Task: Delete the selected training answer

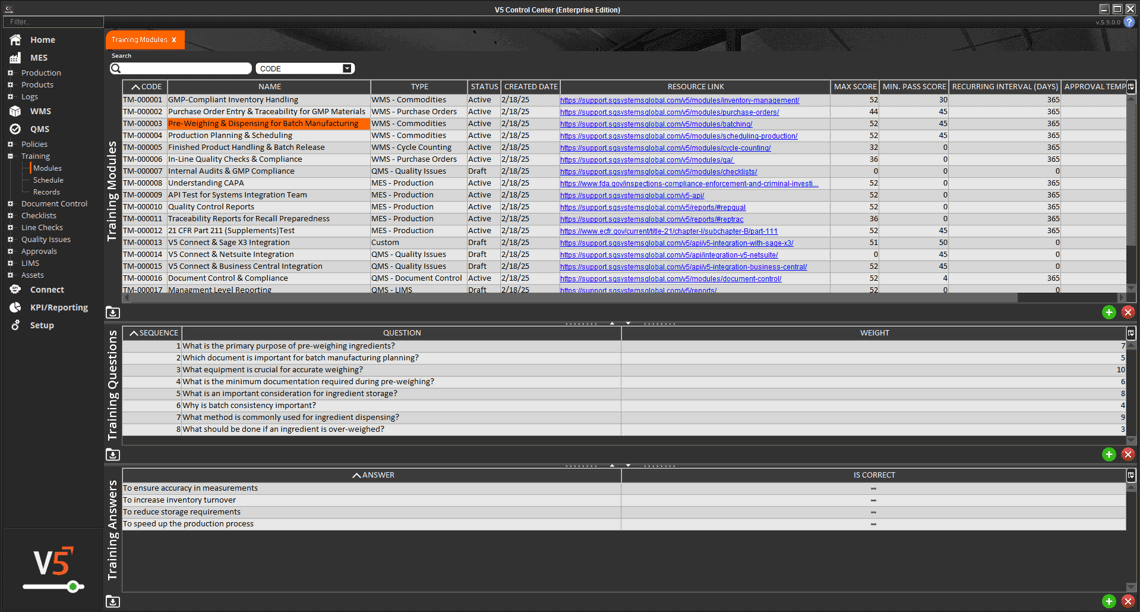Action: (1128, 601)
